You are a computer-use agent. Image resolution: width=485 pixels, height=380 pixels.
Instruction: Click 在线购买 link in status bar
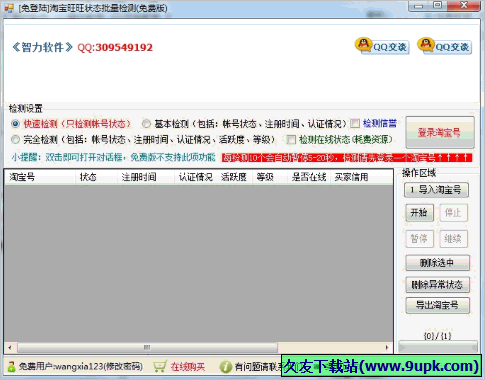pos(188,367)
